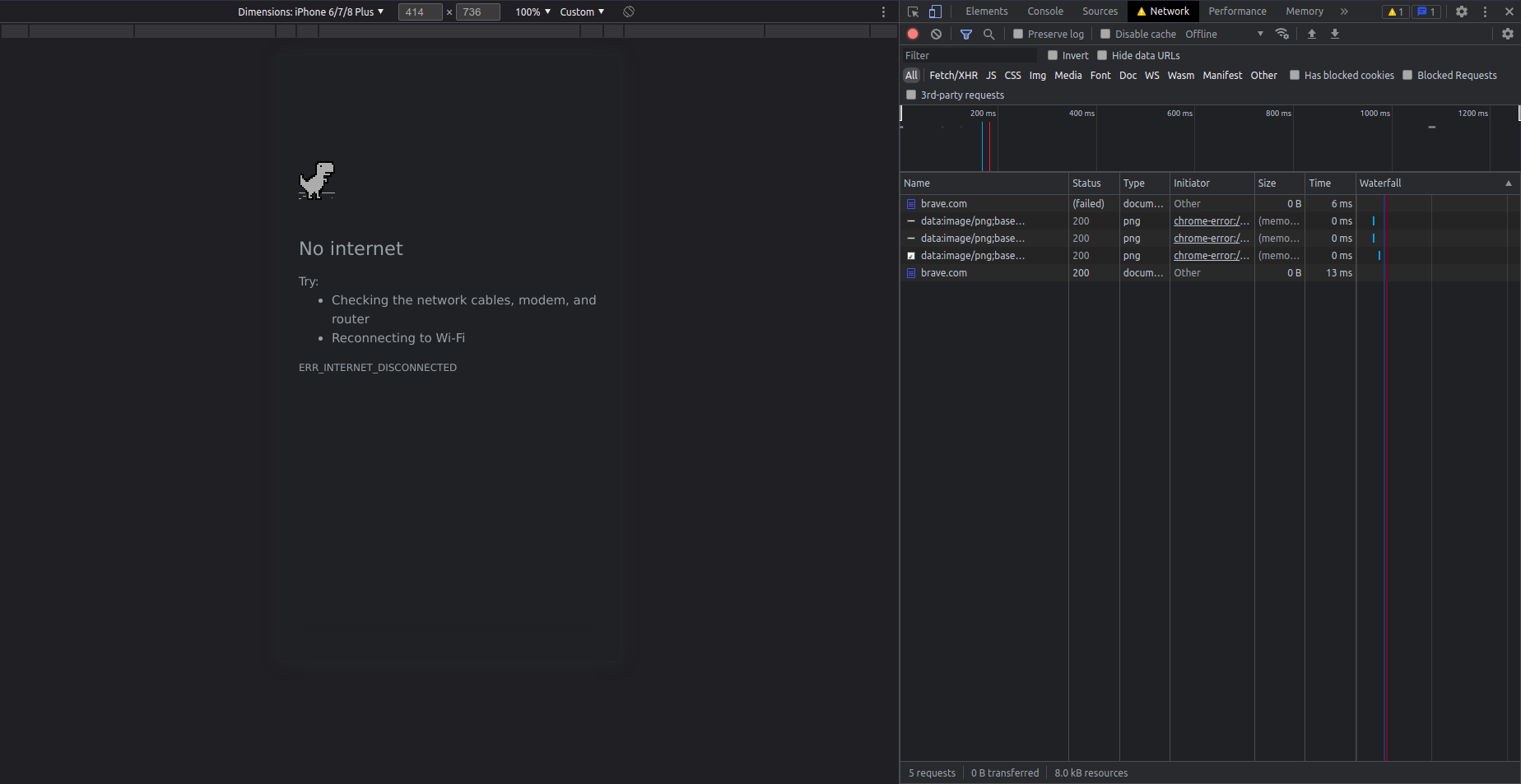Open the 100% zoom level dropdown
Screen dimensions: 1521x784
pyautogui.click(x=531, y=12)
